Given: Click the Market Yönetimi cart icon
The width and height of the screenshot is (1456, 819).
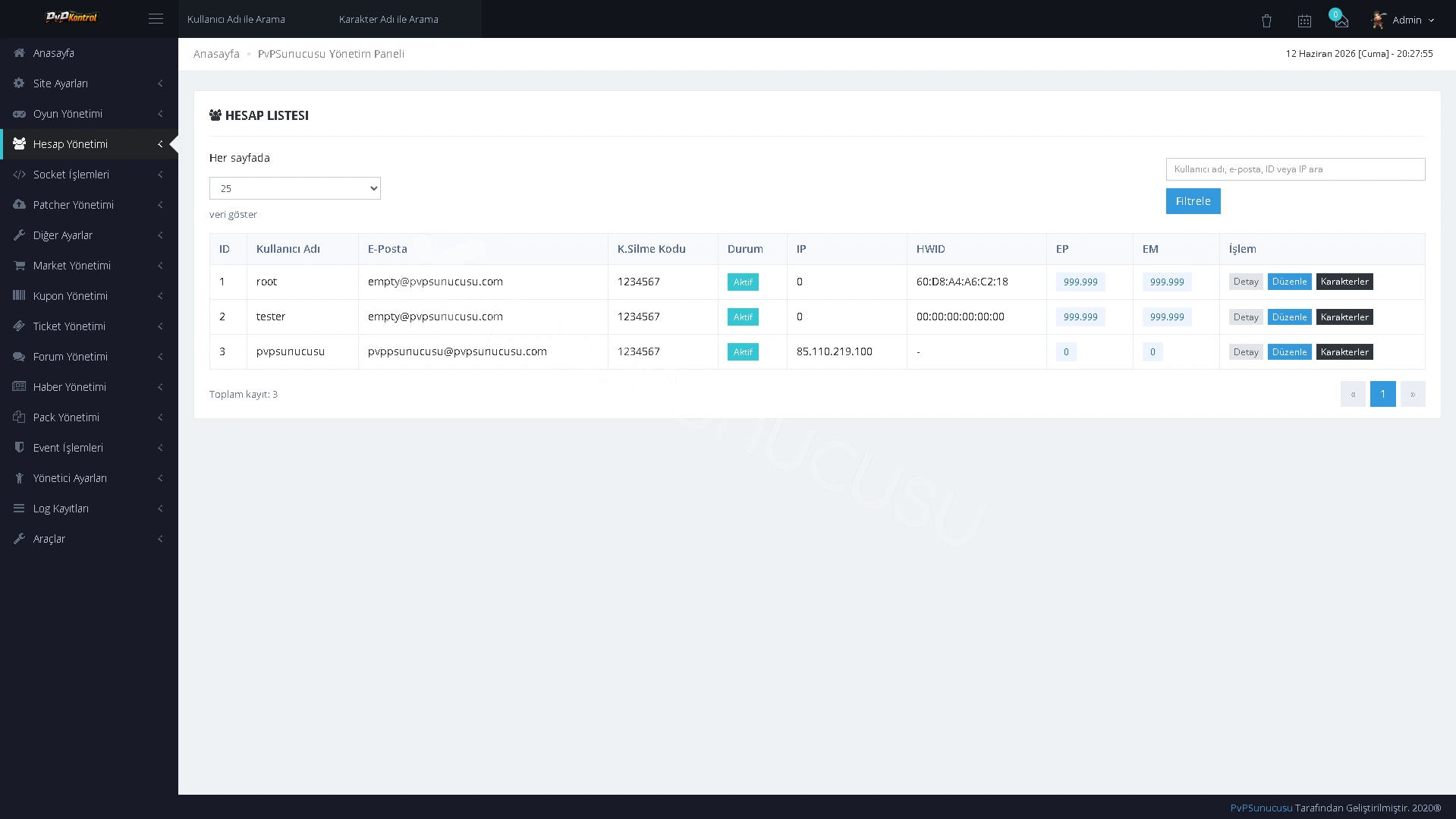Looking at the screenshot, I should 19,266.
